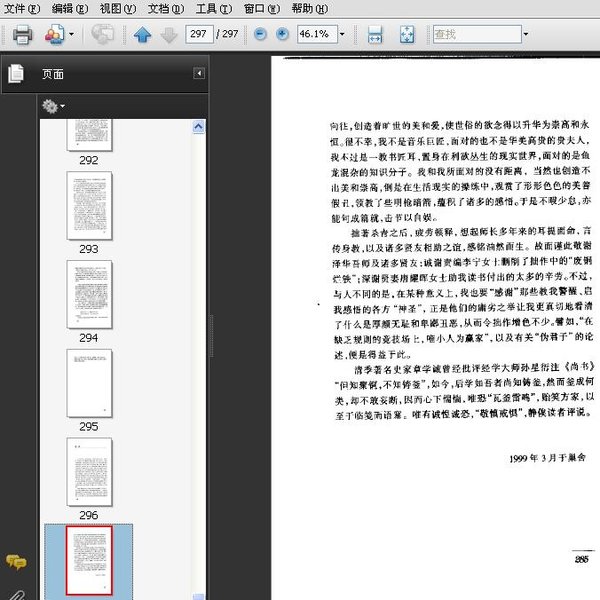Expand the gear options menu in pages panel

(x=53, y=106)
